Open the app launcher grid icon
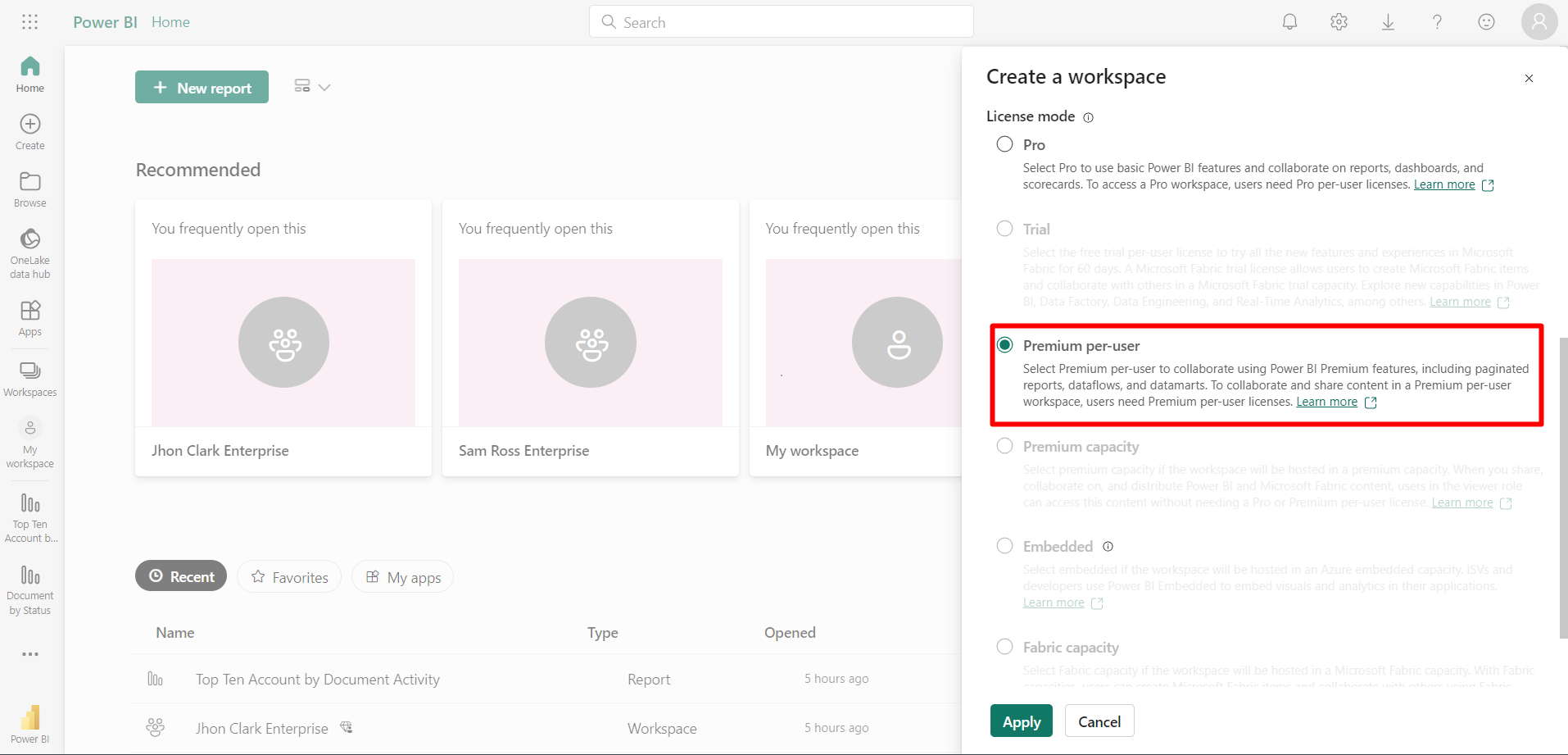Screen dimensions: 1568x755 pos(30,22)
